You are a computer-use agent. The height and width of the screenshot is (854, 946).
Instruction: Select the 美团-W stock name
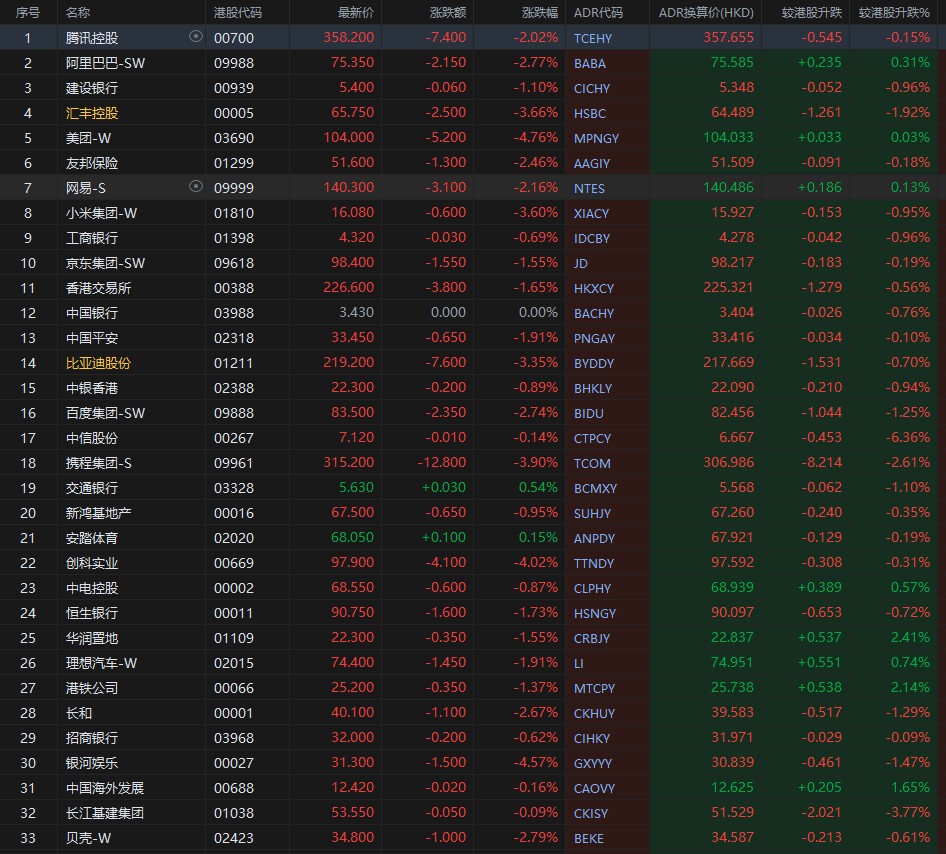[89, 138]
